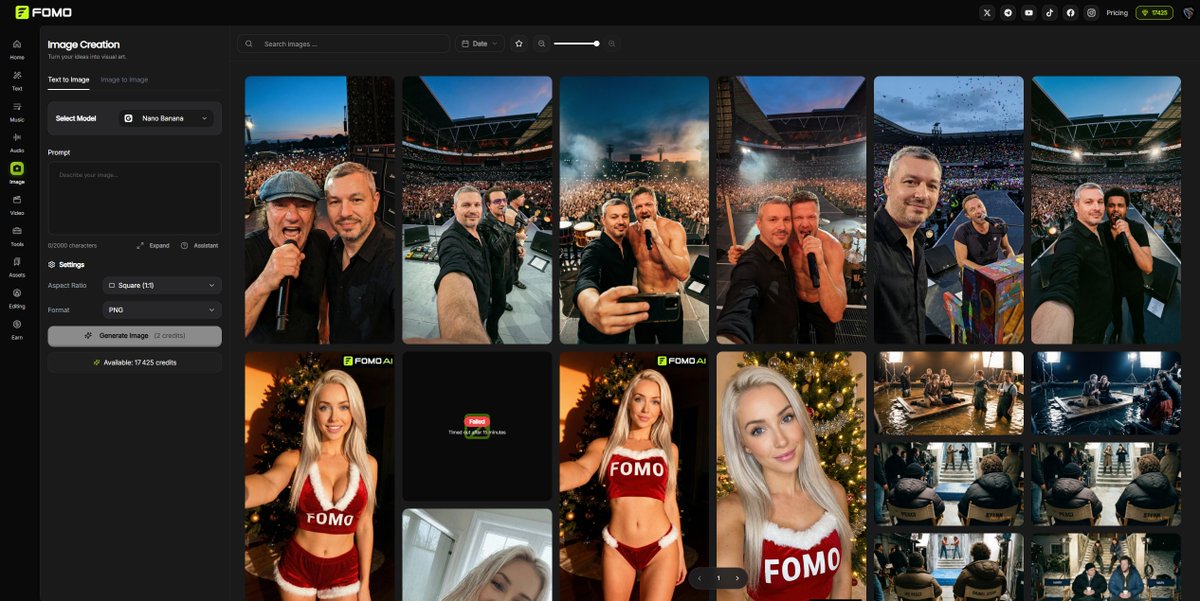Open the Tools section in sidebar
The height and width of the screenshot is (601, 1200).
click(x=17, y=235)
